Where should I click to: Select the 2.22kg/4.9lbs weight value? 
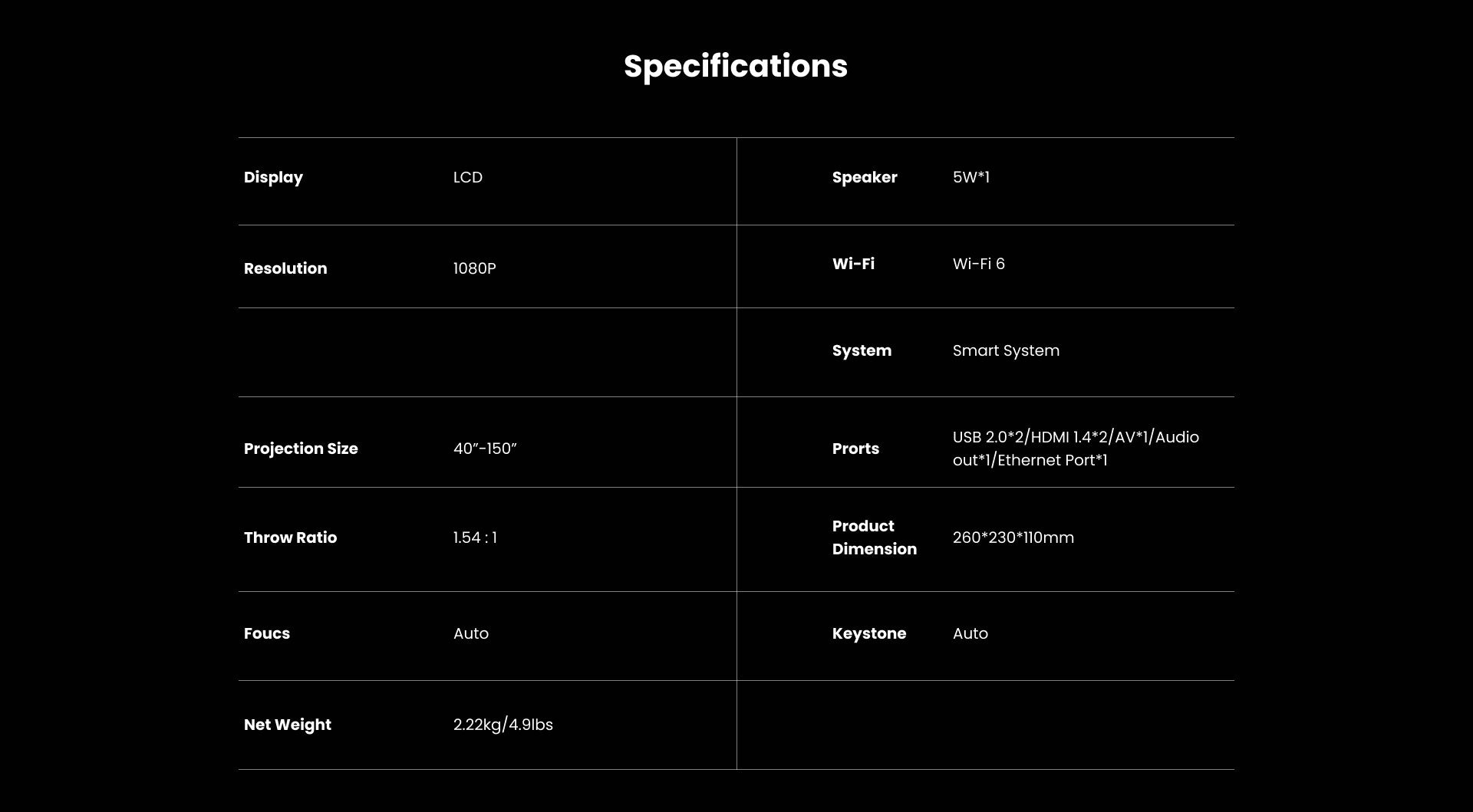pyautogui.click(x=503, y=725)
